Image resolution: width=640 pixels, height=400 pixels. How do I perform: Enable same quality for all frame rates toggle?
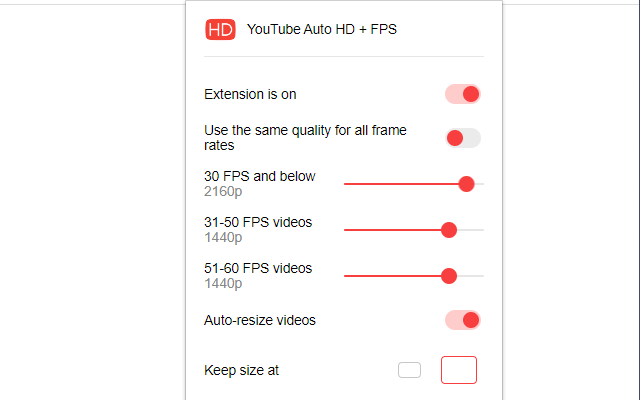(463, 138)
